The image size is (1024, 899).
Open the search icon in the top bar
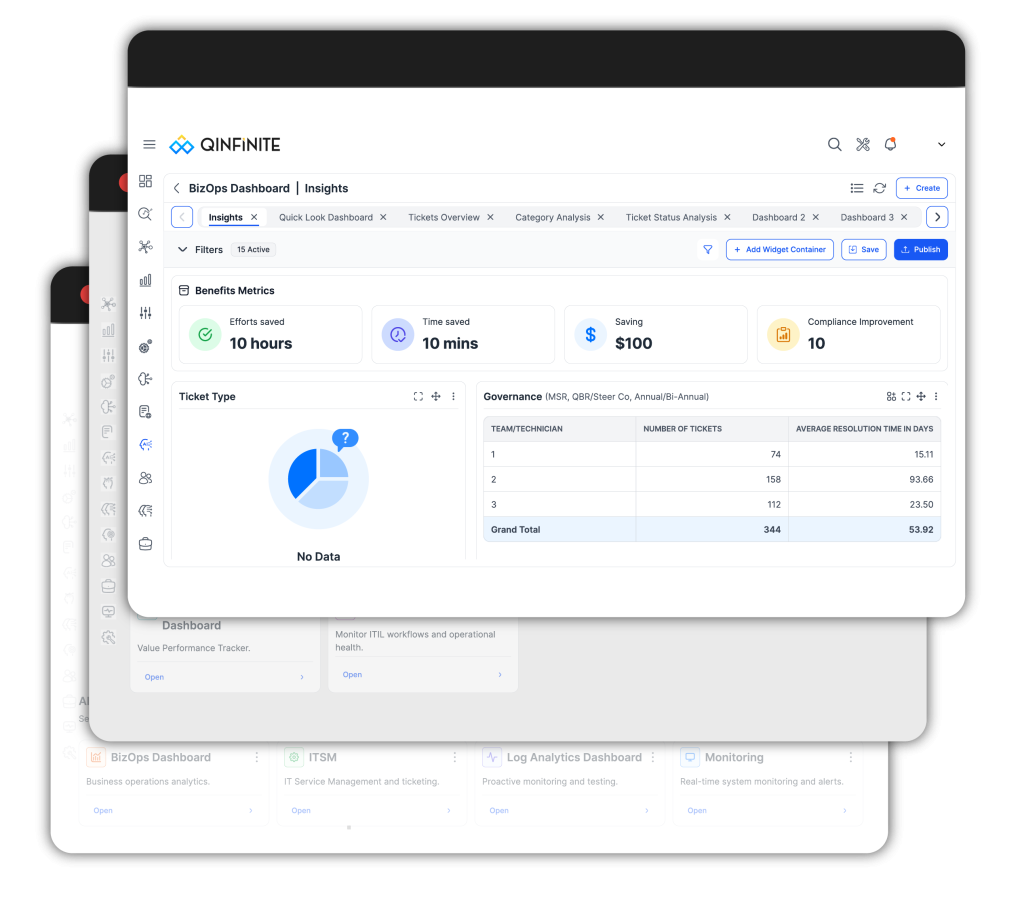pyautogui.click(x=835, y=144)
